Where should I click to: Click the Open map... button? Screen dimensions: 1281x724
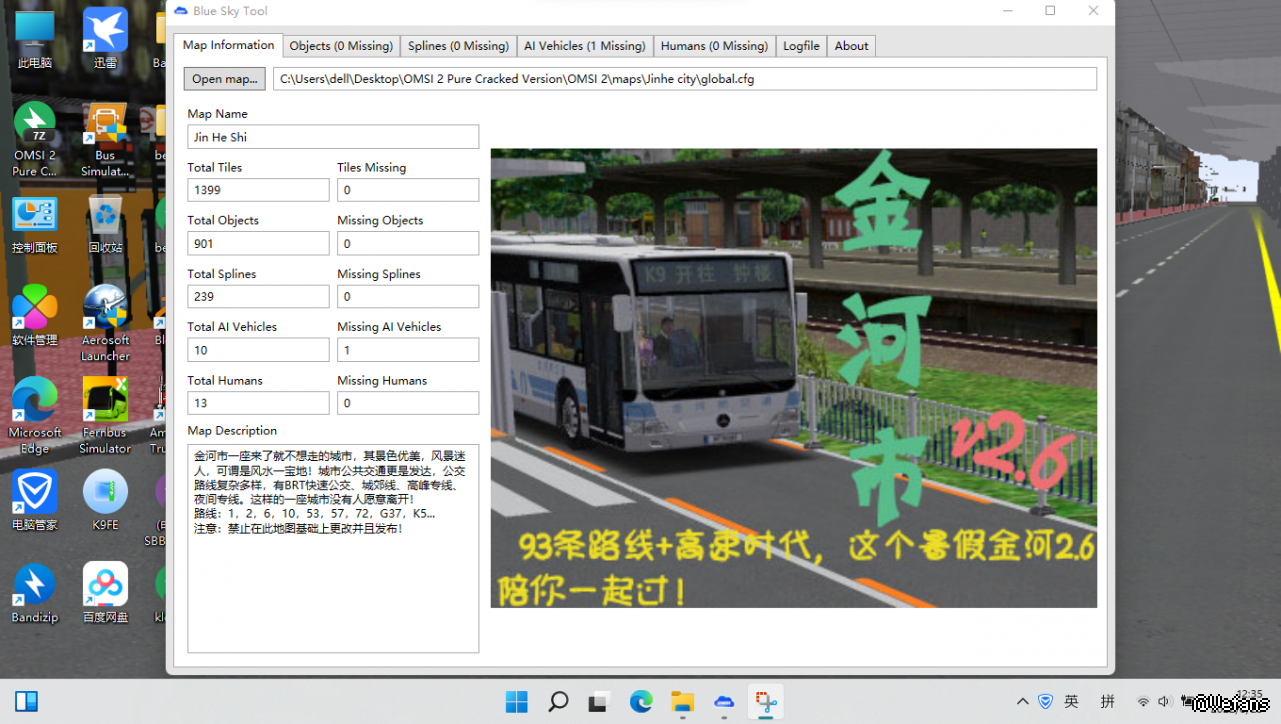pos(224,79)
